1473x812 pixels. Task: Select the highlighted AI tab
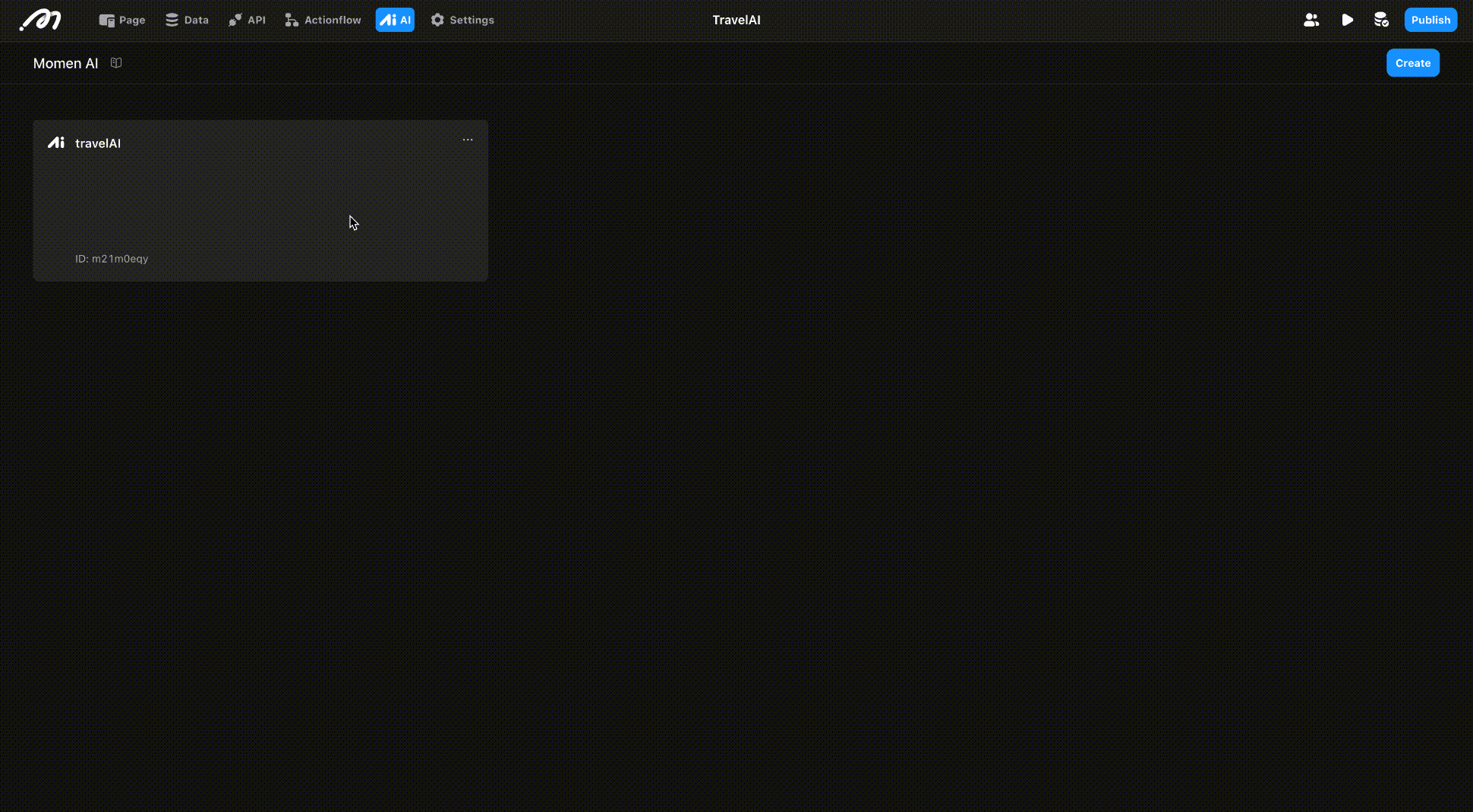pos(395,20)
